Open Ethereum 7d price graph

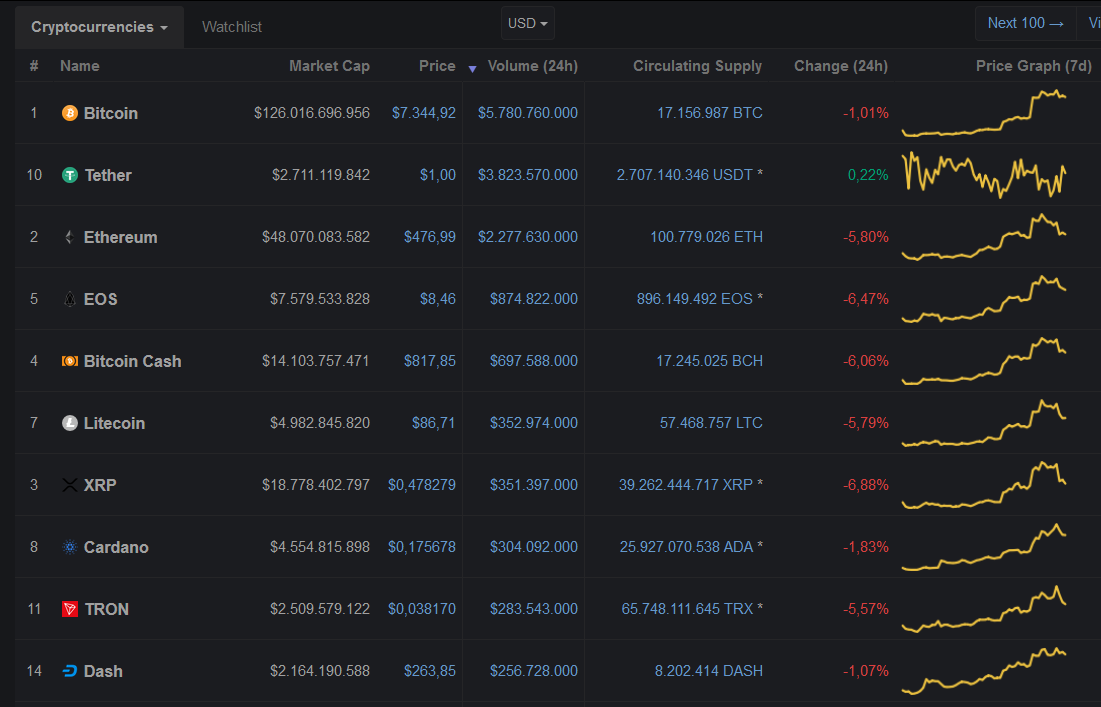point(984,237)
